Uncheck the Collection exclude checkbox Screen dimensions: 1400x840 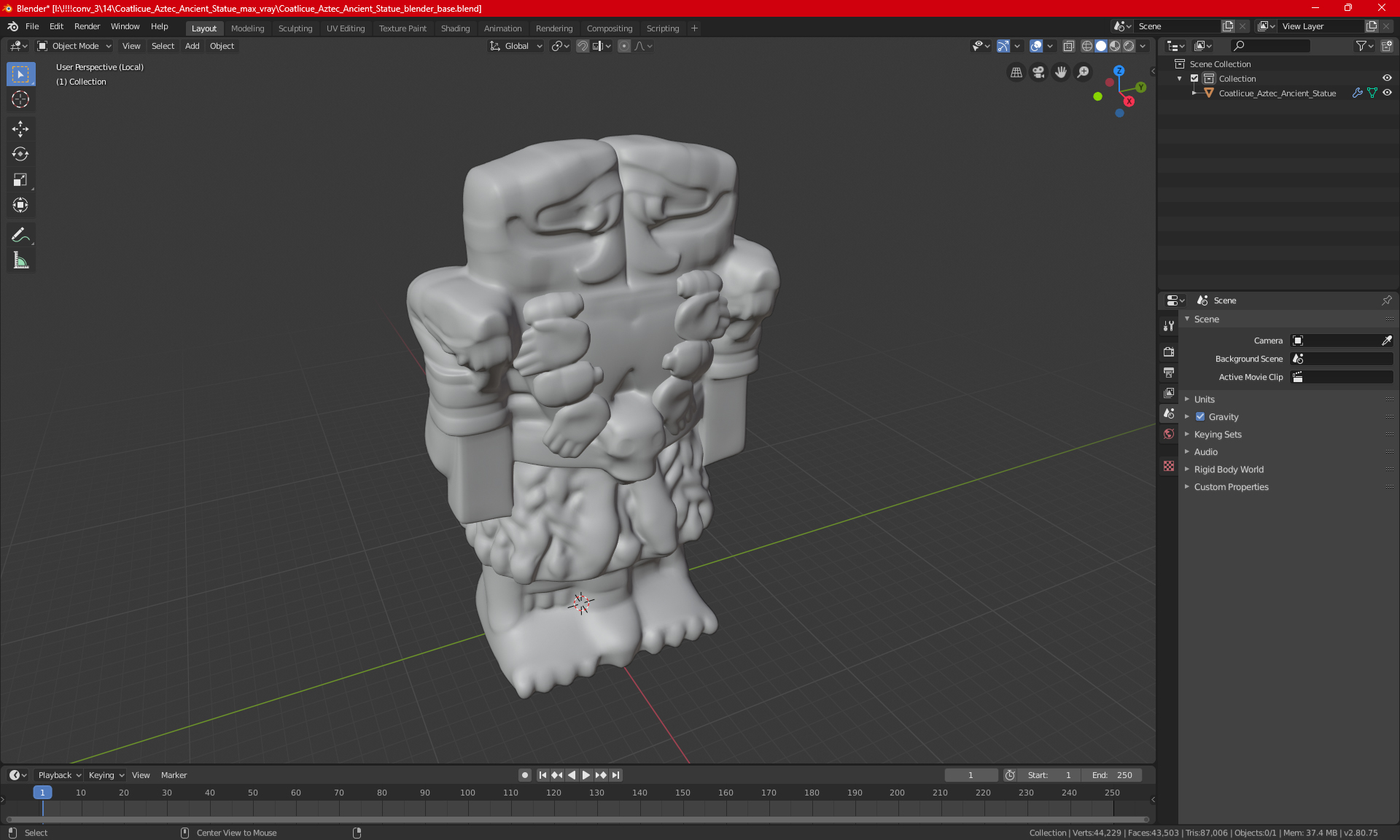(x=1194, y=79)
